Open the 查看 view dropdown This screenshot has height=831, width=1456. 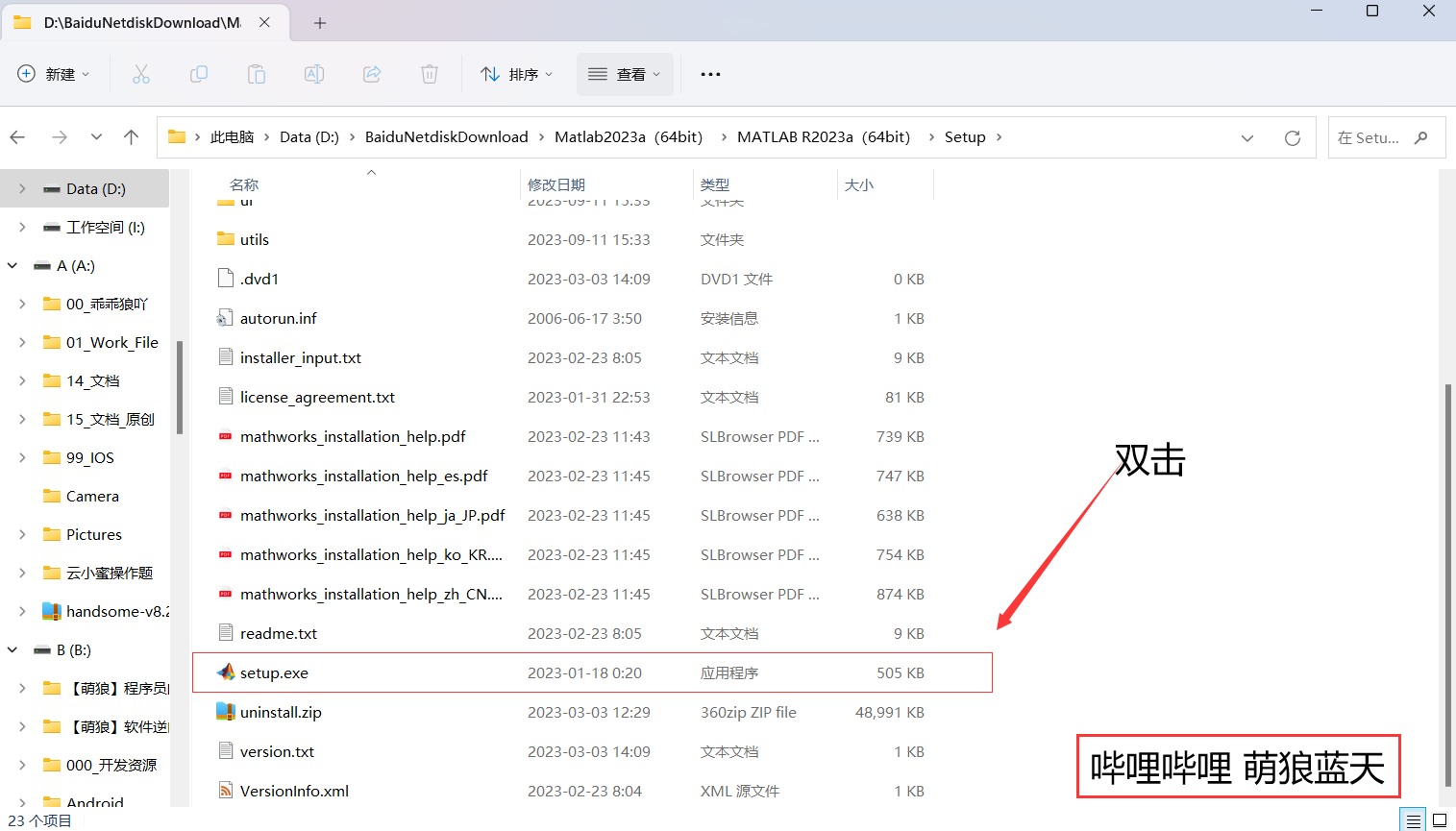625,74
